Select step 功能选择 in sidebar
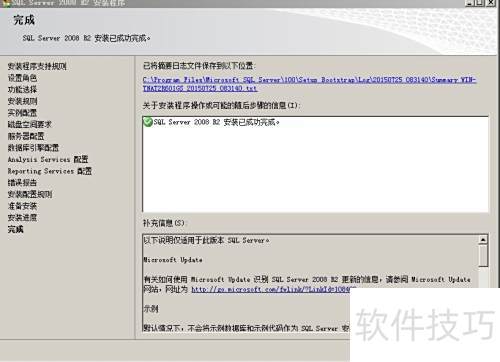 pyautogui.click(x=22, y=89)
